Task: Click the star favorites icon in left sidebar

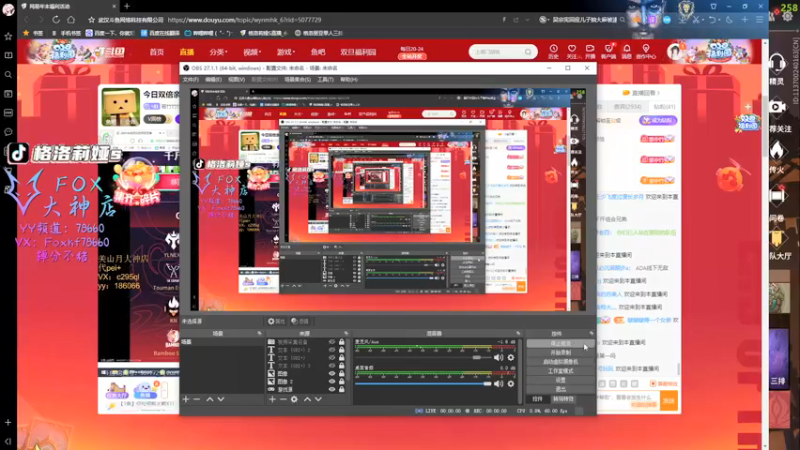Action: [8, 36]
